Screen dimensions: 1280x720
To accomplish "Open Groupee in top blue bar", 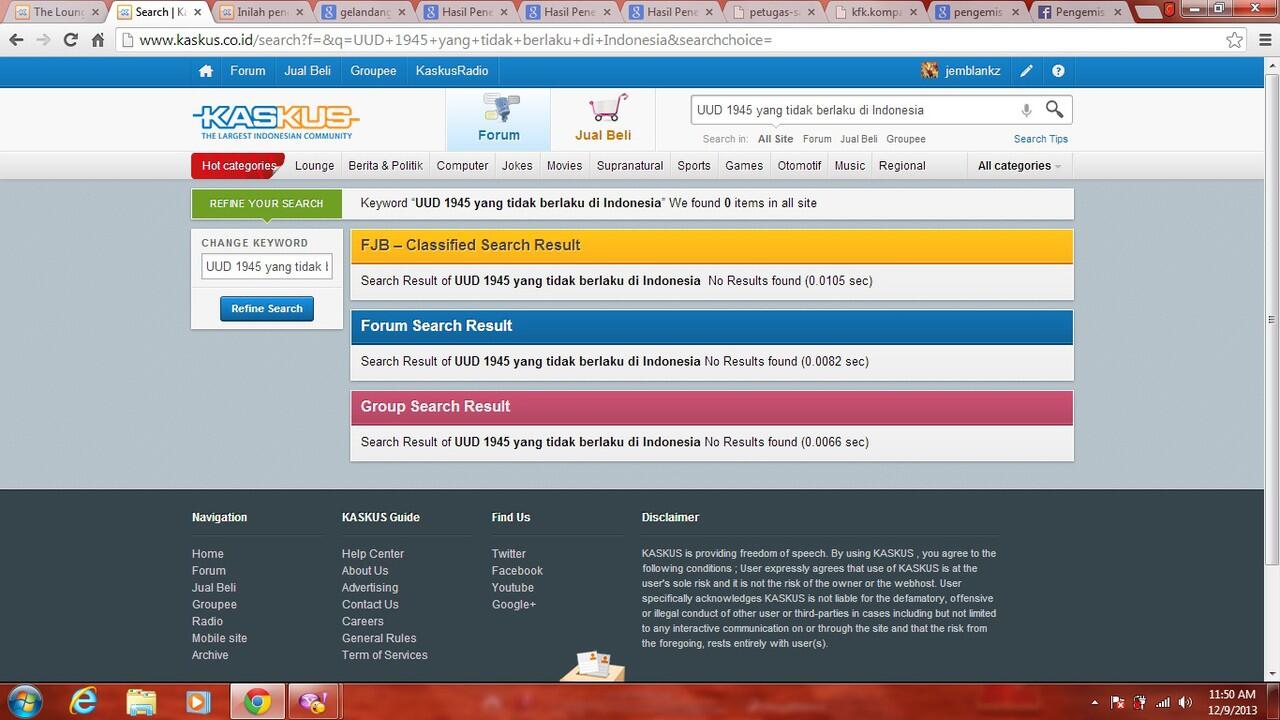I will (373, 71).
